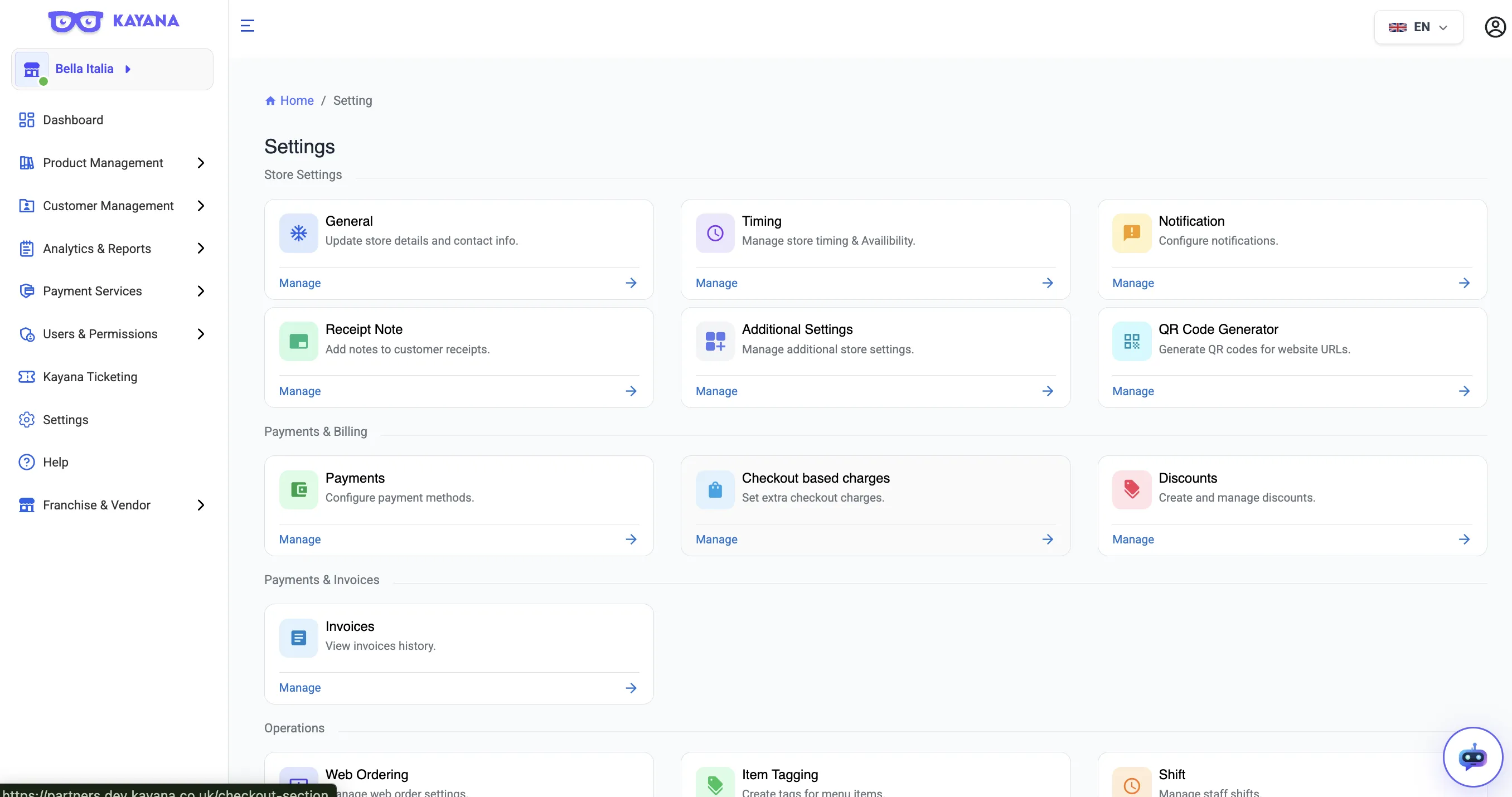Click the Timing clock icon
The image size is (1512, 797).
click(715, 233)
